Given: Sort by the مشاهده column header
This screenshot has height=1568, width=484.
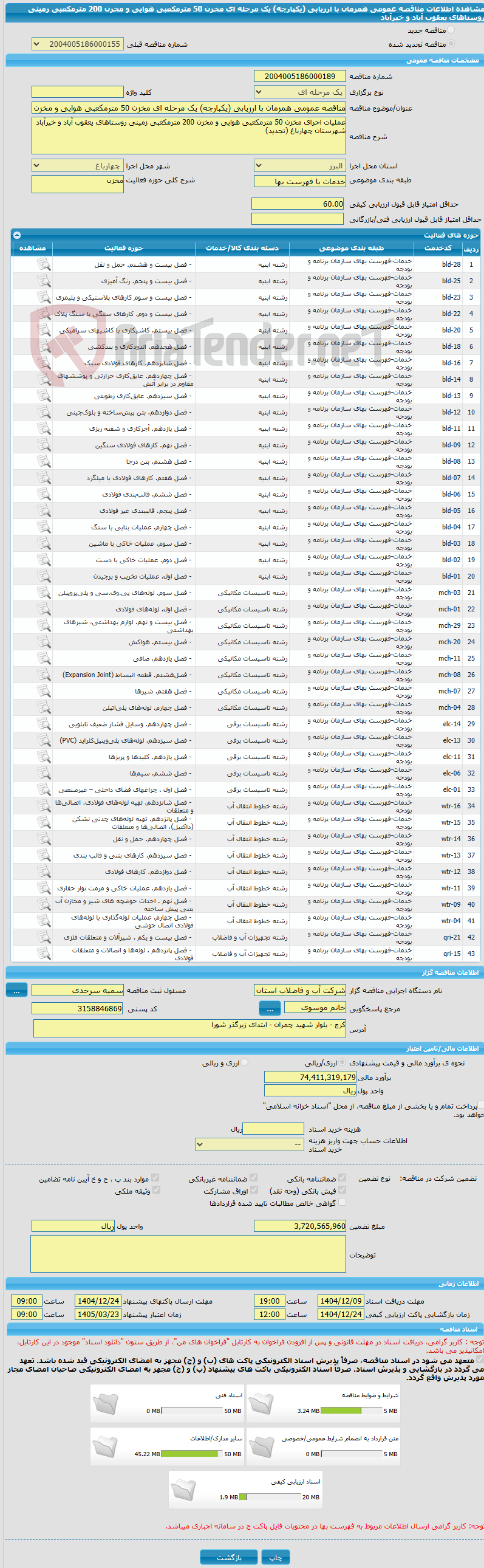Looking at the screenshot, I should pyautogui.click(x=32, y=248).
